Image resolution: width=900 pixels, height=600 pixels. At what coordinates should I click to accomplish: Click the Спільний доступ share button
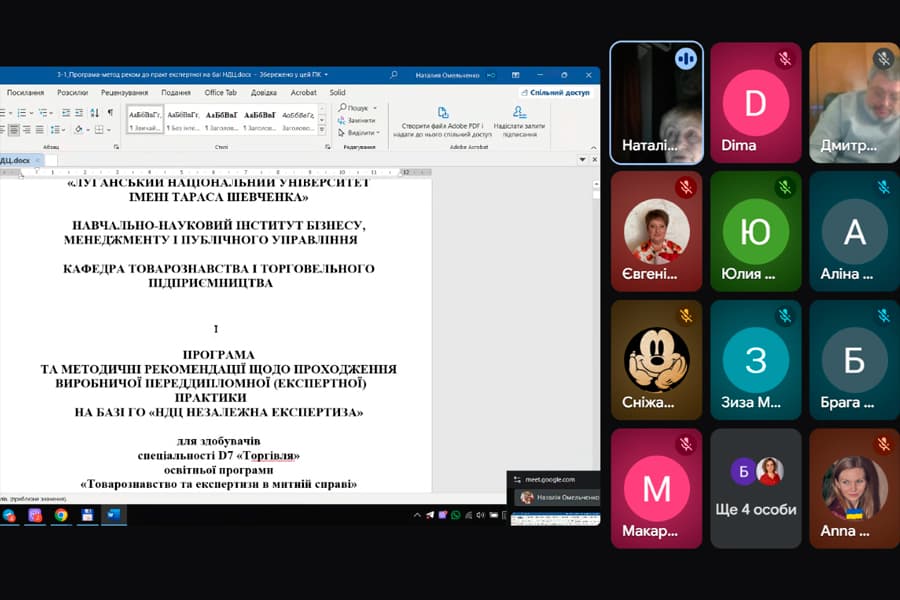pos(555,92)
